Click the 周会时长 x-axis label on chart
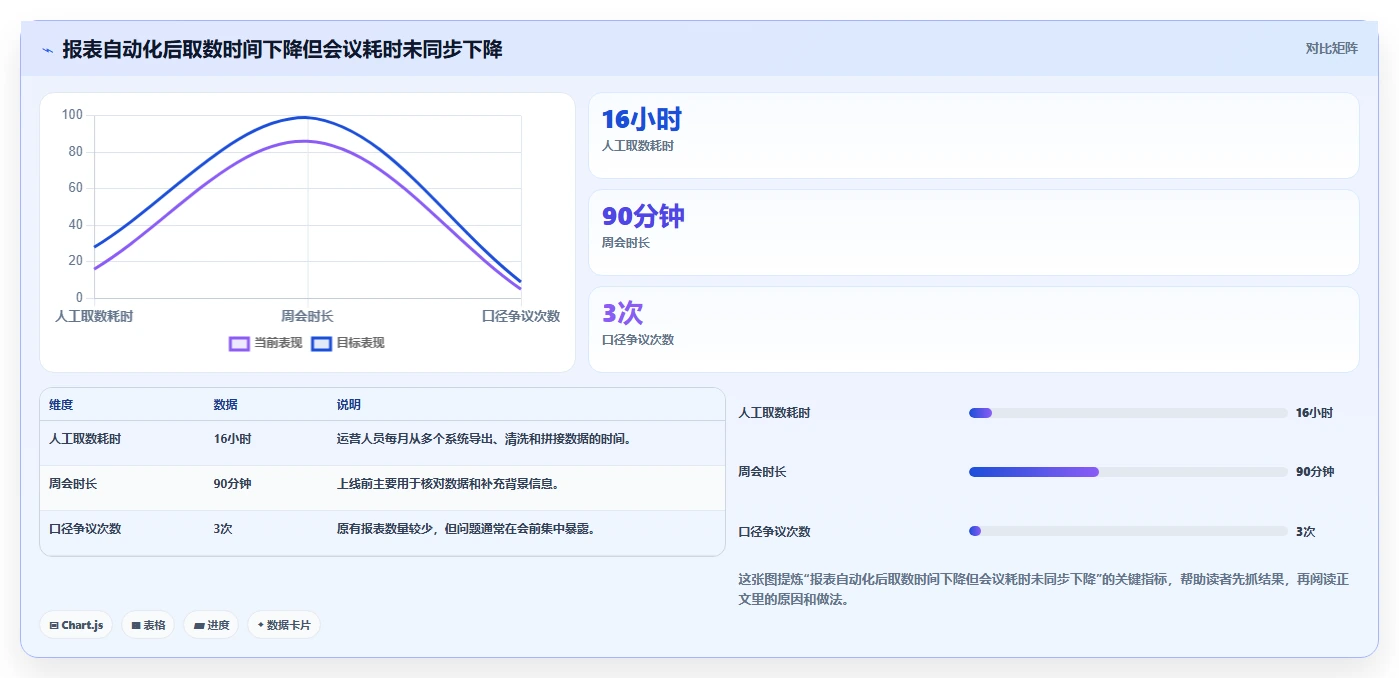 (307, 316)
